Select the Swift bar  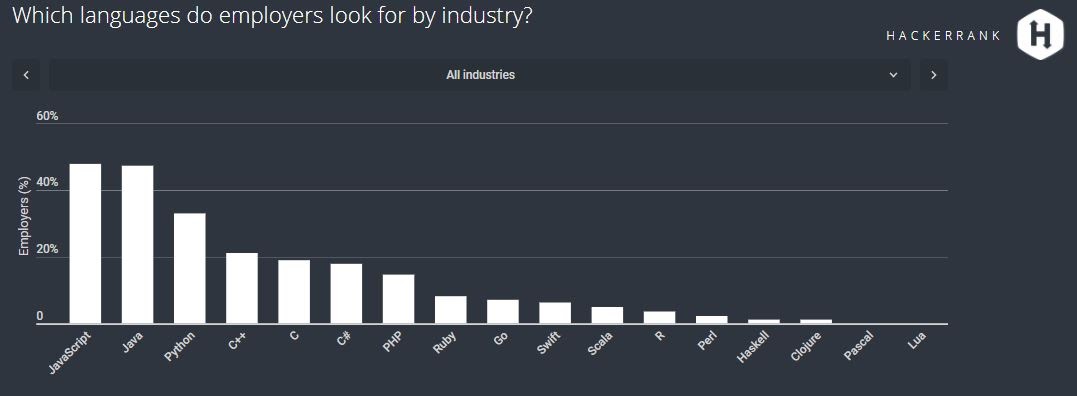pos(555,313)
